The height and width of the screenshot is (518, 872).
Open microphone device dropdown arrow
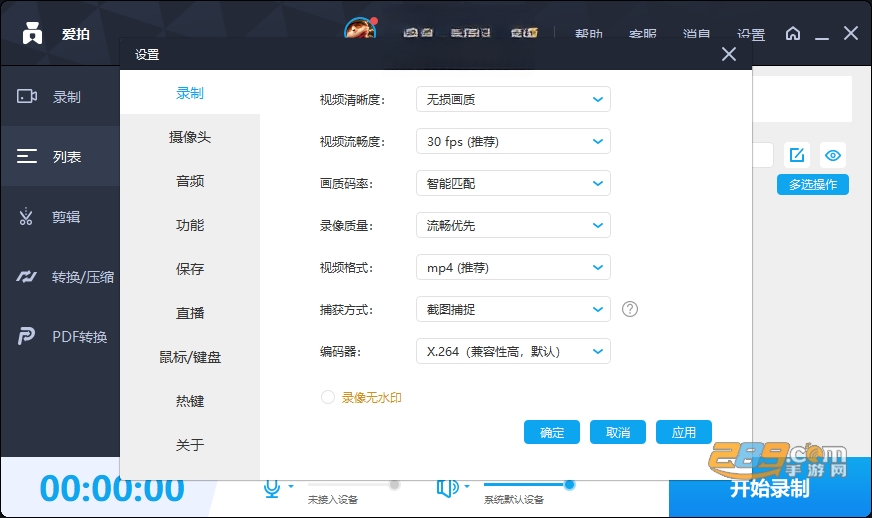click(291, 486)
